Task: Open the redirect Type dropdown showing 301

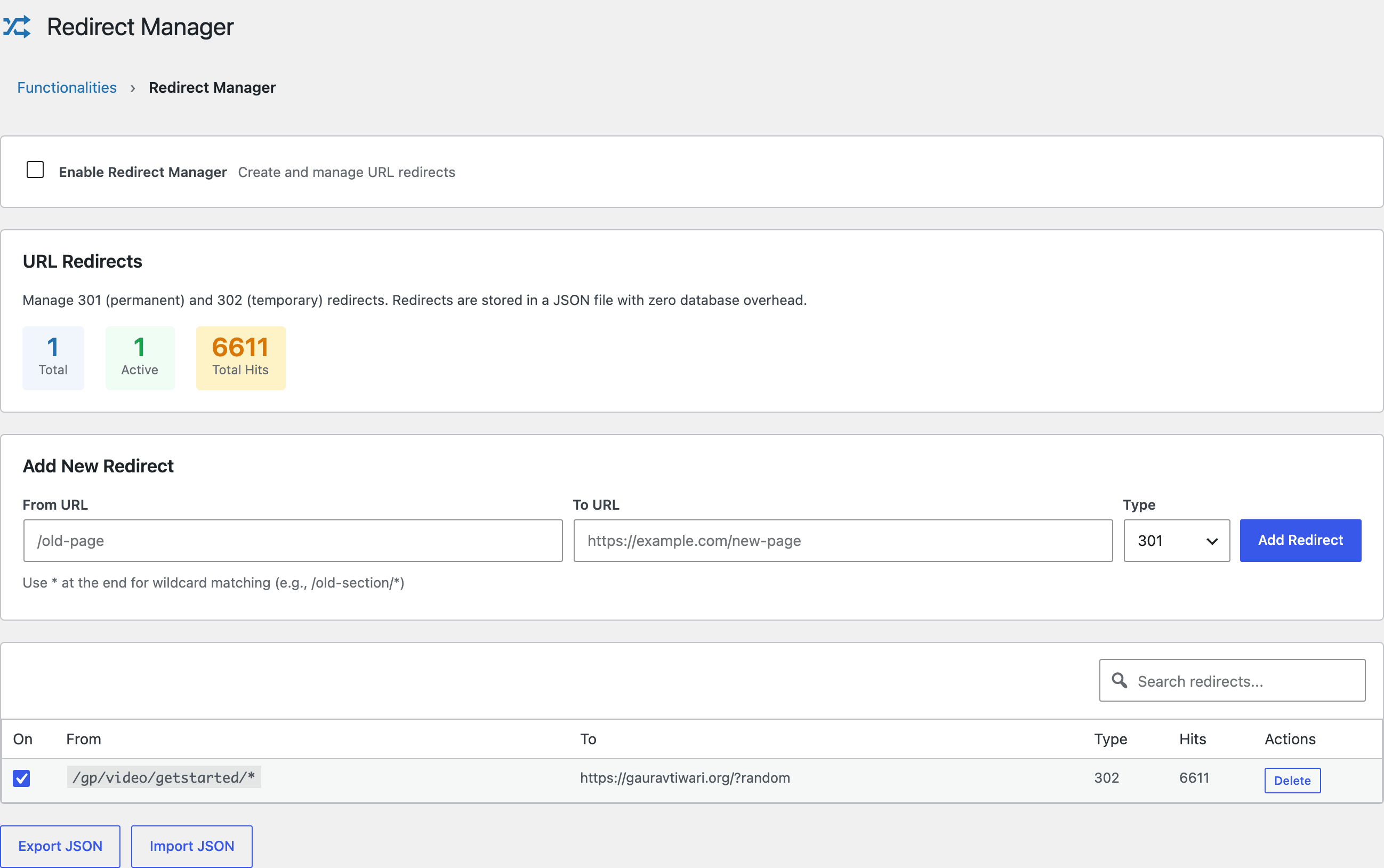Action: click(x=1176, y=541)
